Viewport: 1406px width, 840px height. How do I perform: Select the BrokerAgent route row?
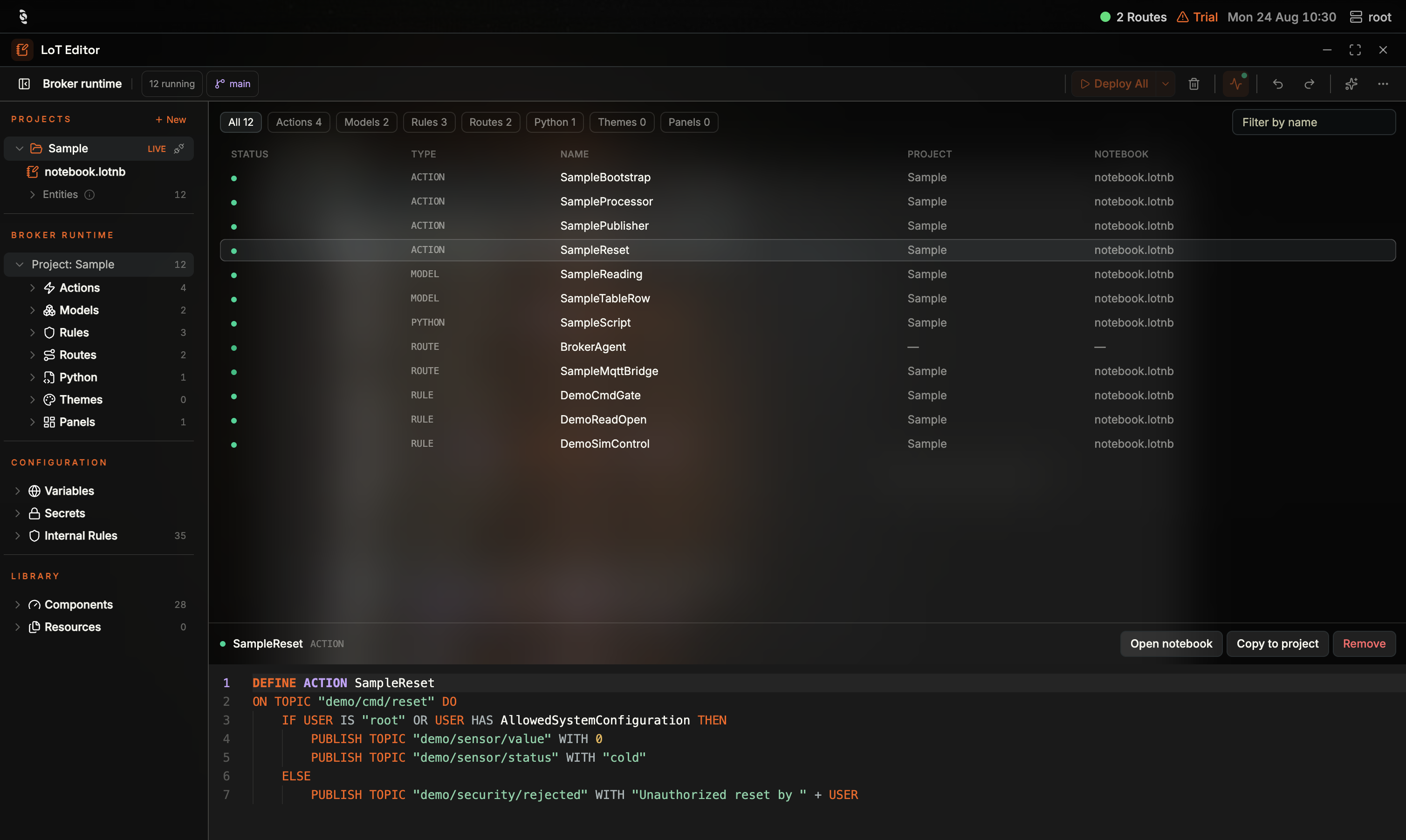(808, 347)
